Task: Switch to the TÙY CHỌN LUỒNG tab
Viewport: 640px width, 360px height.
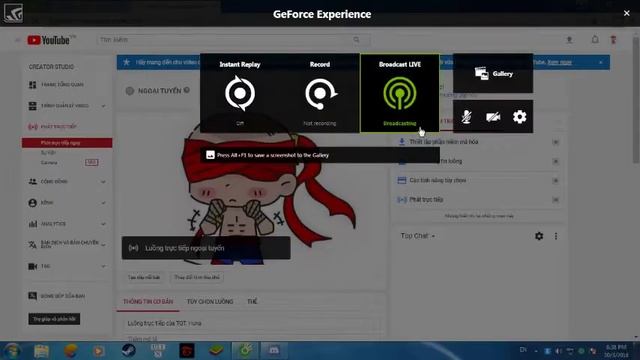Action: pos(210,302)
